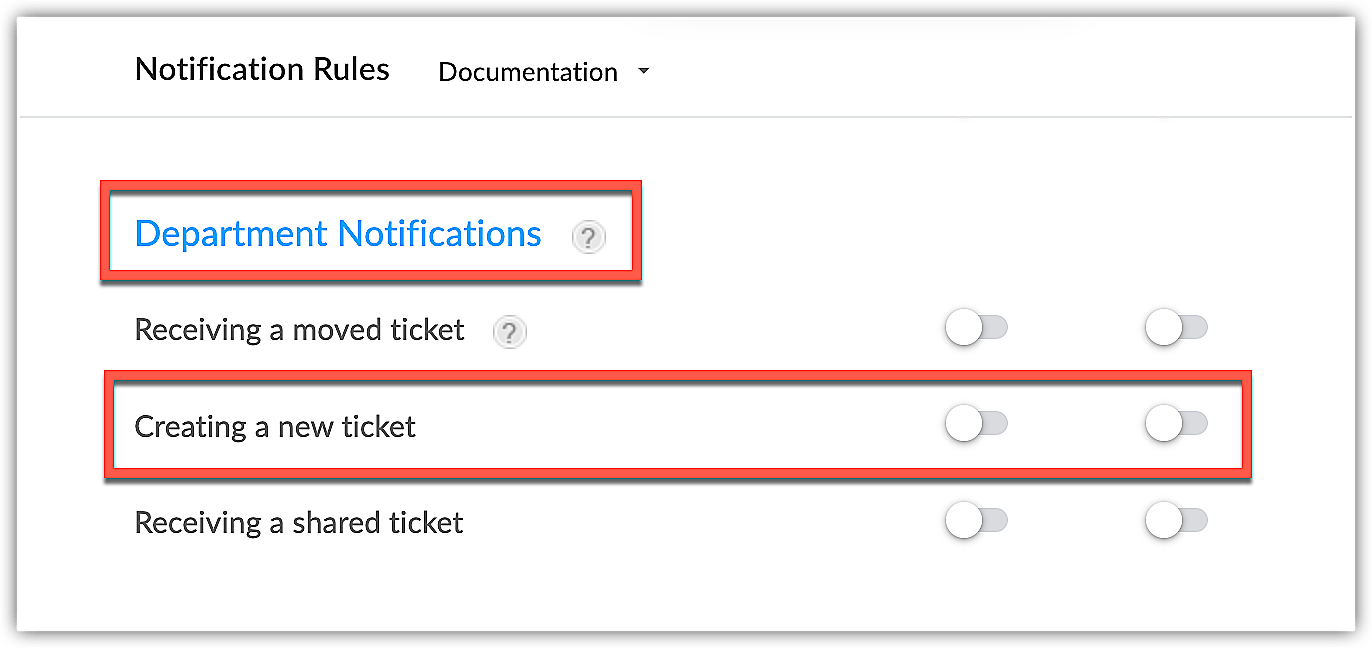Click the small arrow next to Documentation
This screenshot has height=648, width=1372.
[643, 72]
